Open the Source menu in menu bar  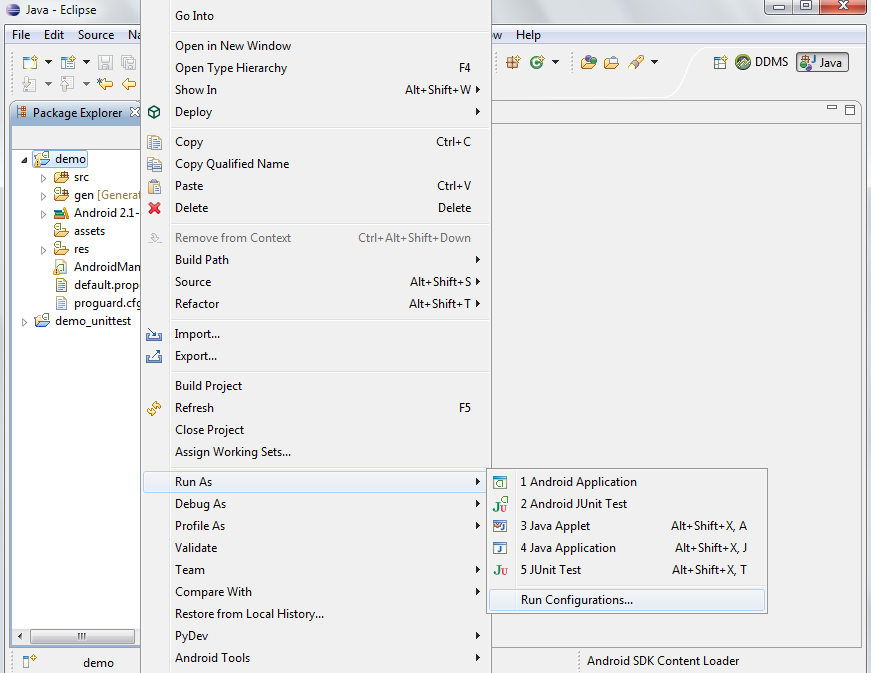tap(96, 35)
